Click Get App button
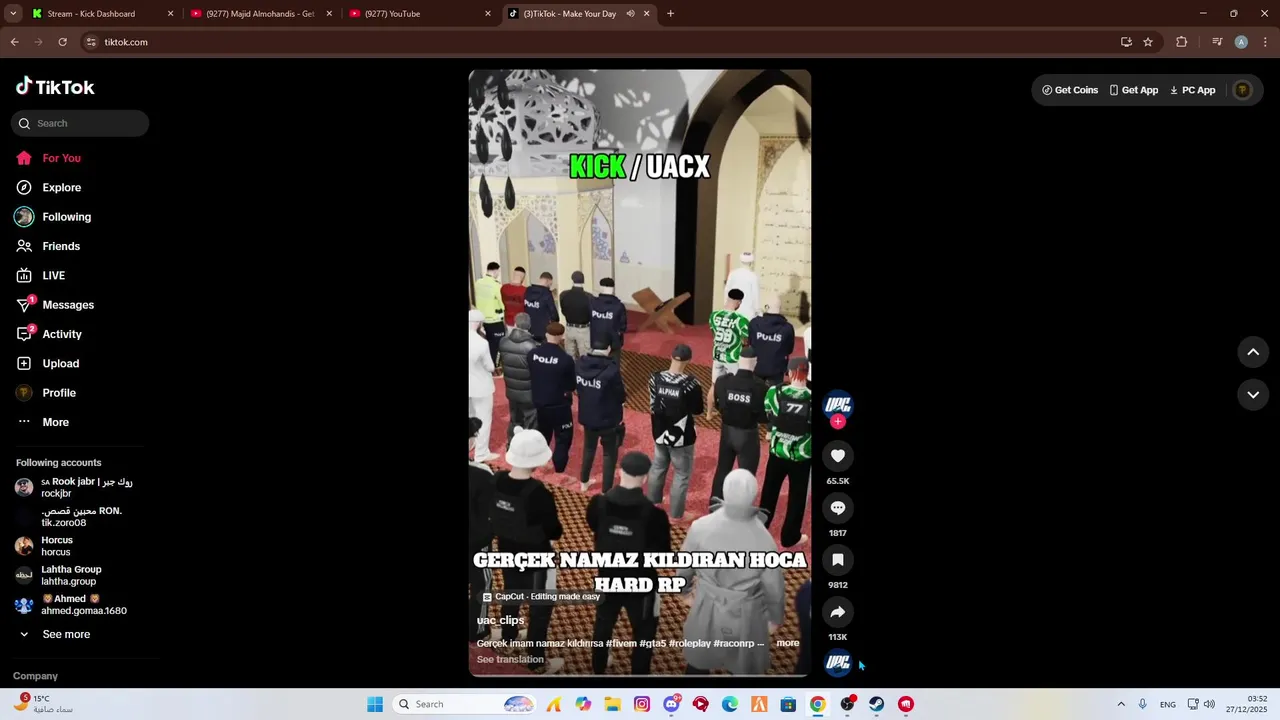The image size is (1280, 720). 1133,90
